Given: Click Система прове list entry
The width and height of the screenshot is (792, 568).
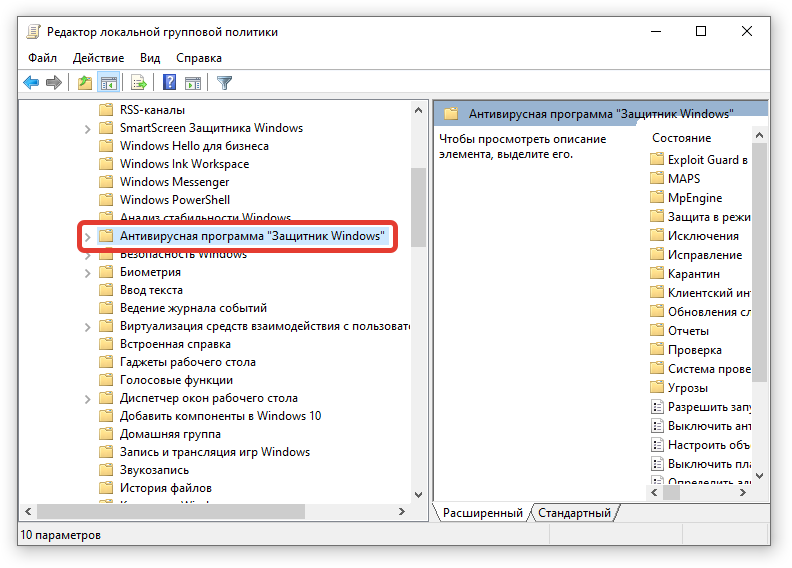Looking at the screenshot, I should 709,369.
